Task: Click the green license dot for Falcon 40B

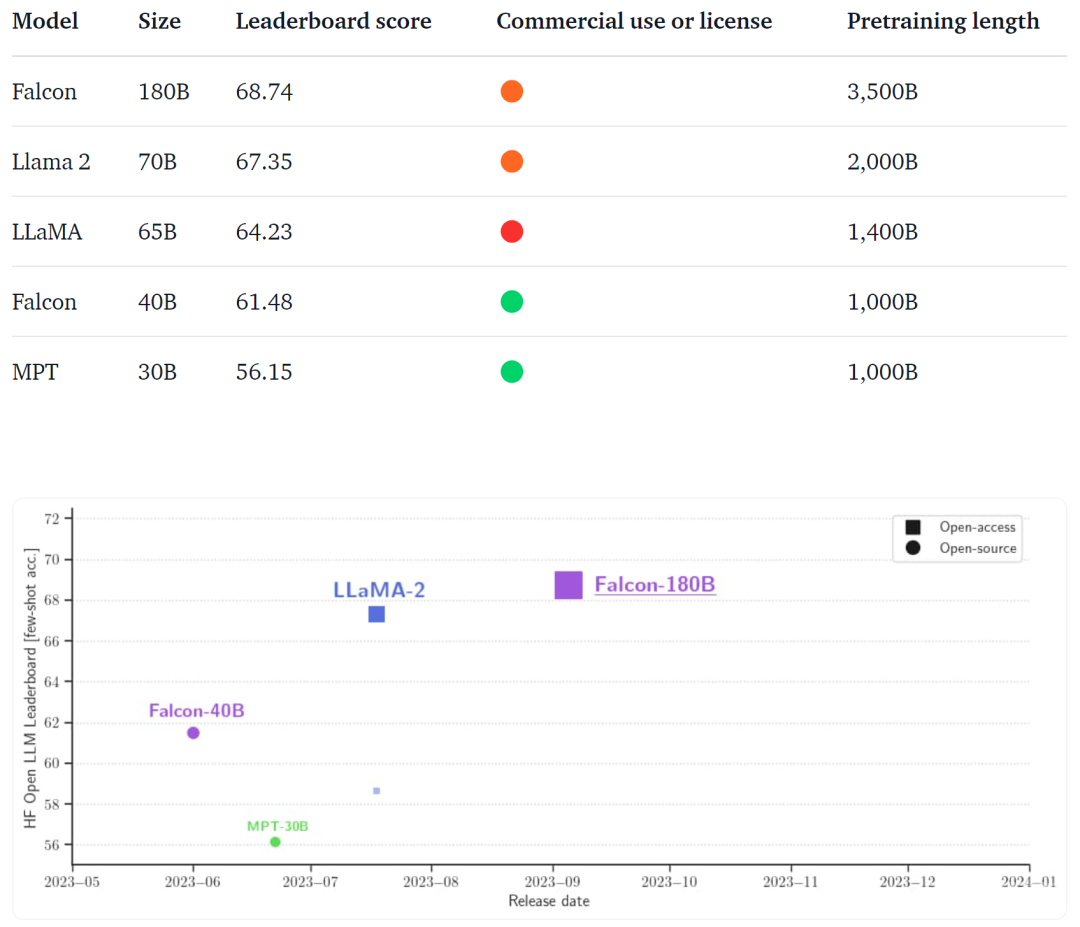Action: [x=512, y=302]
